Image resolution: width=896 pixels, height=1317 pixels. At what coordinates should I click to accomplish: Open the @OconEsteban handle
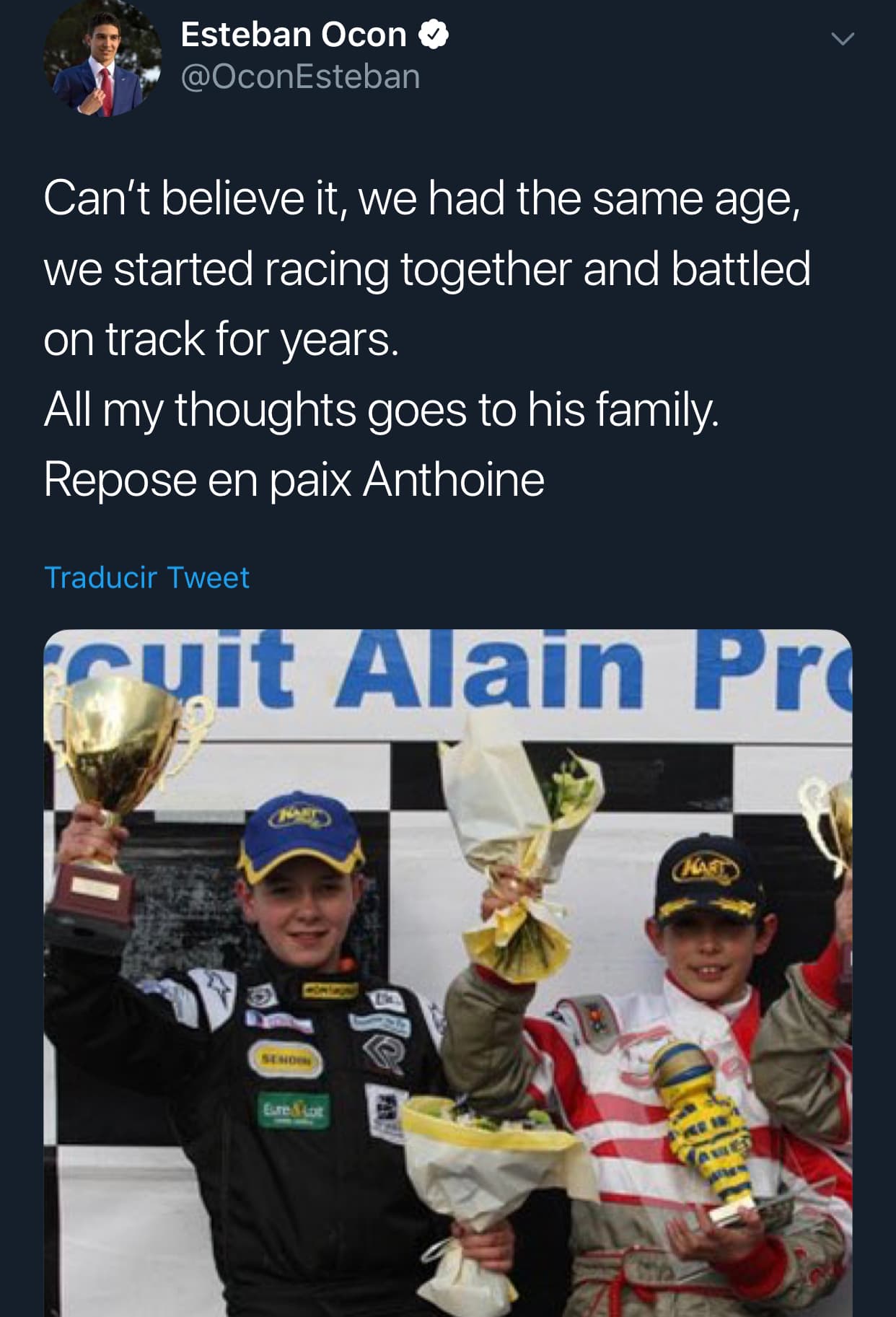coord(300,76)
